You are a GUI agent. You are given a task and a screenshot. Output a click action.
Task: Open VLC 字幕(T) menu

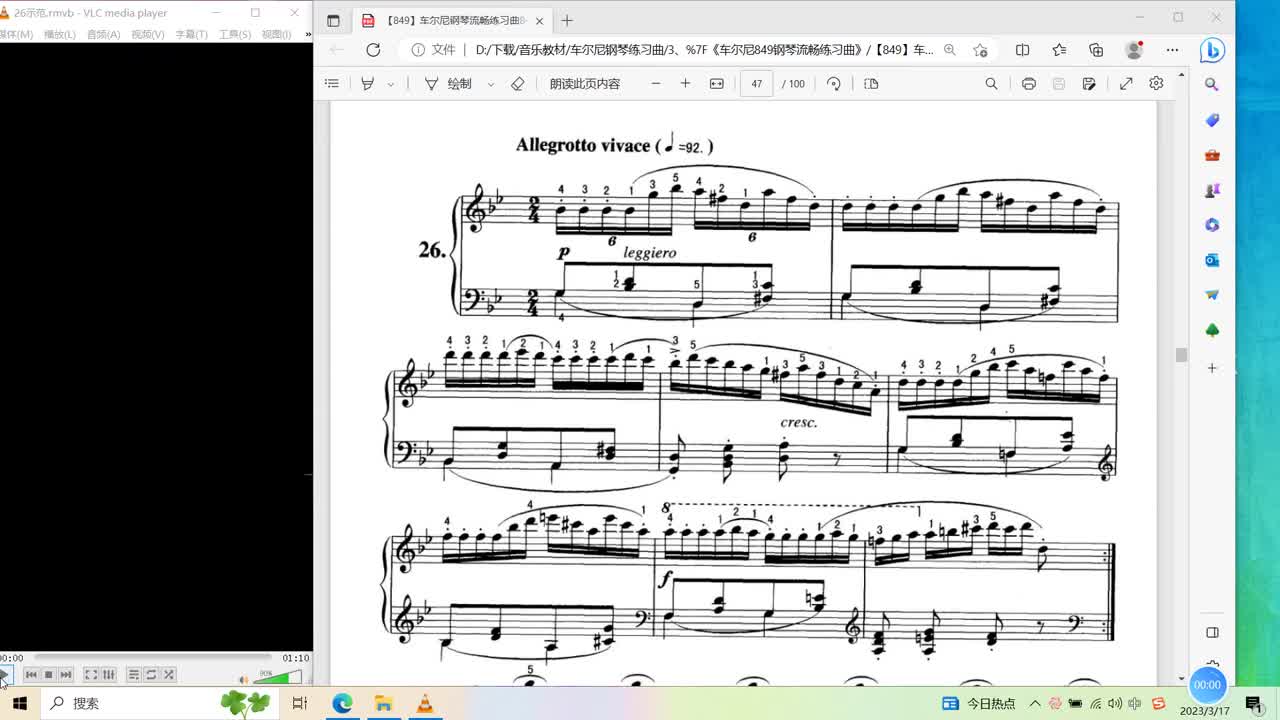[x=191, y=34]
